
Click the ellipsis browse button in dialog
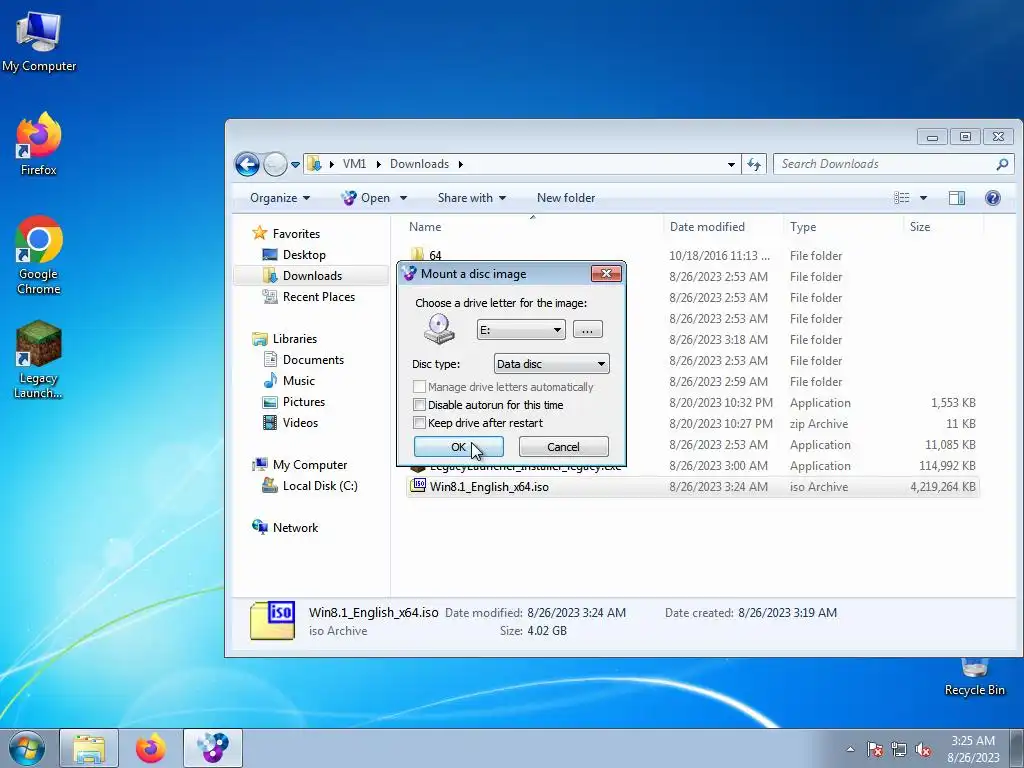[x=587, y=330]
